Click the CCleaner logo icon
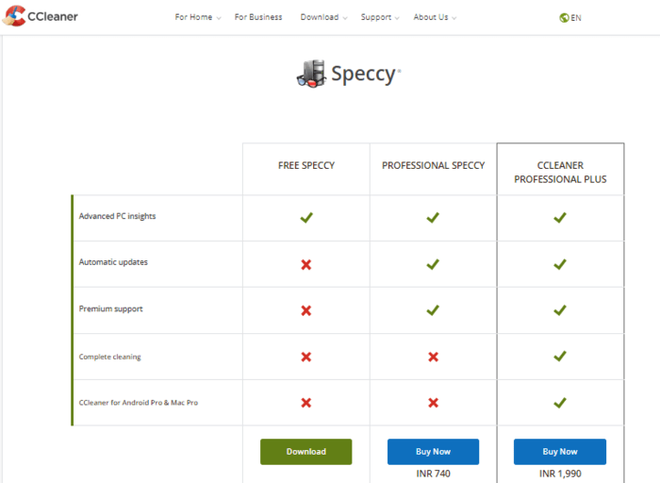 13,17
